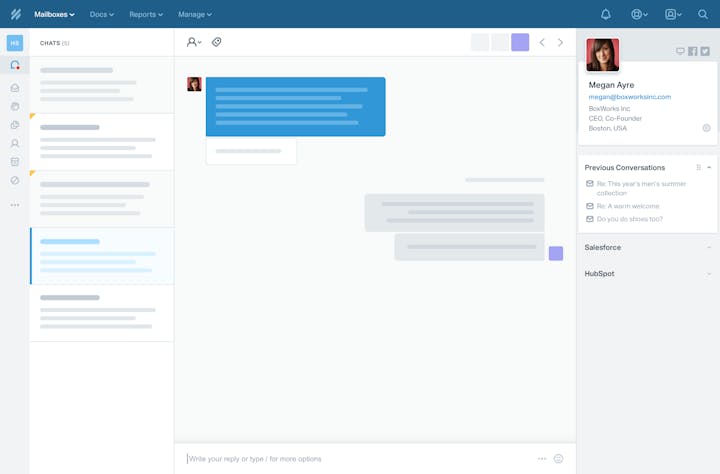Open the Facebook profile icon
This screenshot has height=474, width=720.
(x=692, y=51)
